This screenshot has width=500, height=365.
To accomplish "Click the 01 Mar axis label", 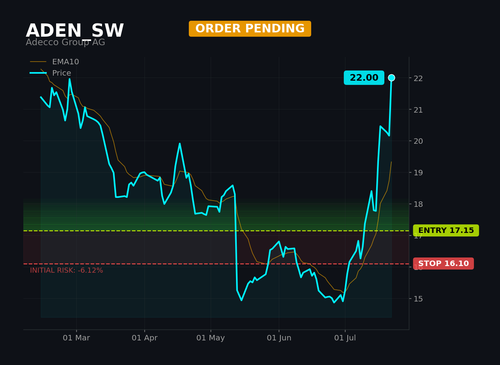I will 76,338.
